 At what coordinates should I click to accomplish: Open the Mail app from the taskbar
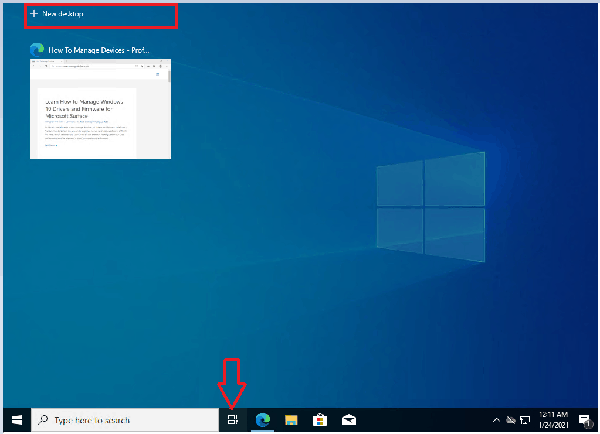349,420
